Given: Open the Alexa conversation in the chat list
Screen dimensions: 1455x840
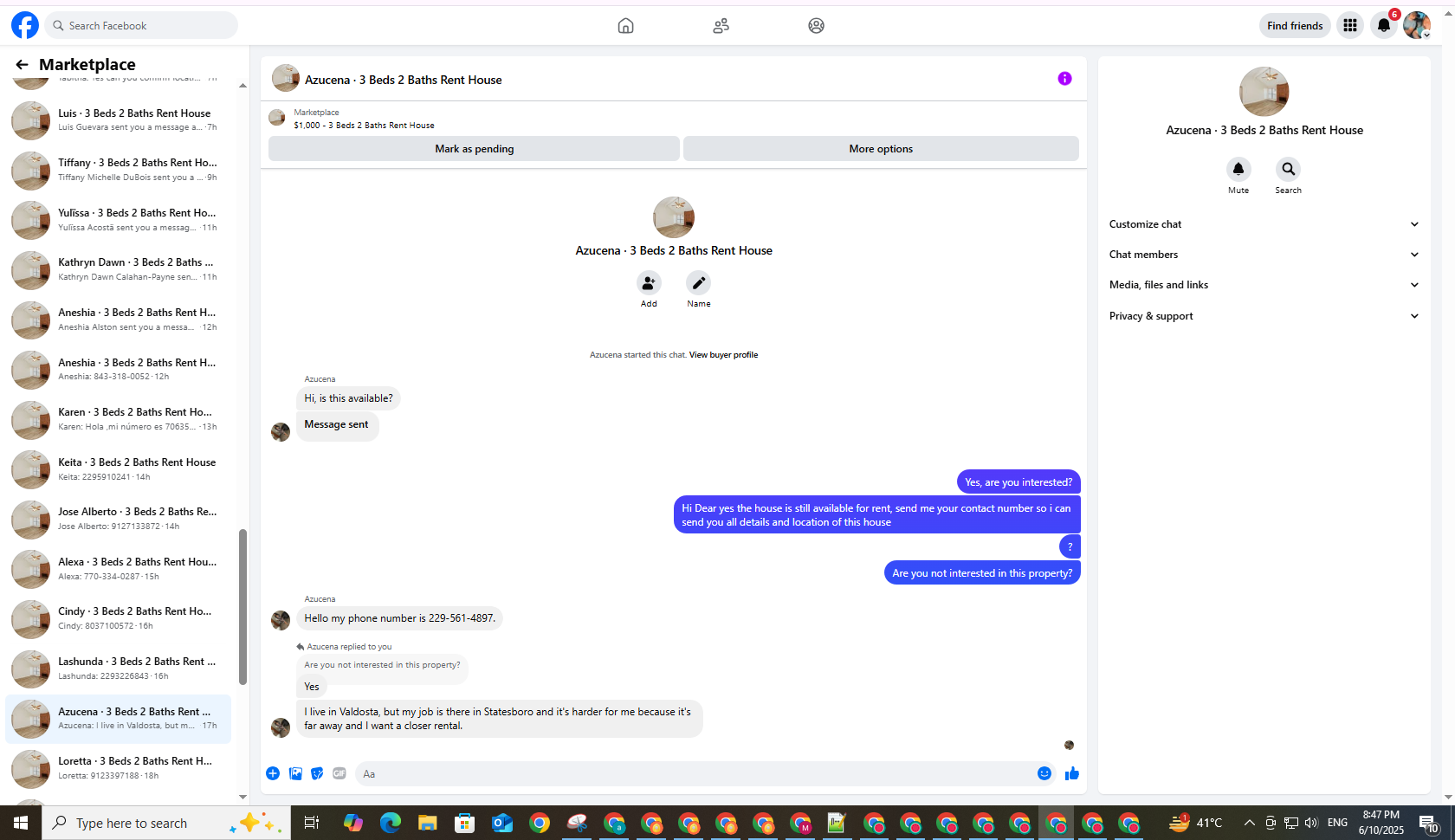Looking at the screenshot, I should (119, 569).
